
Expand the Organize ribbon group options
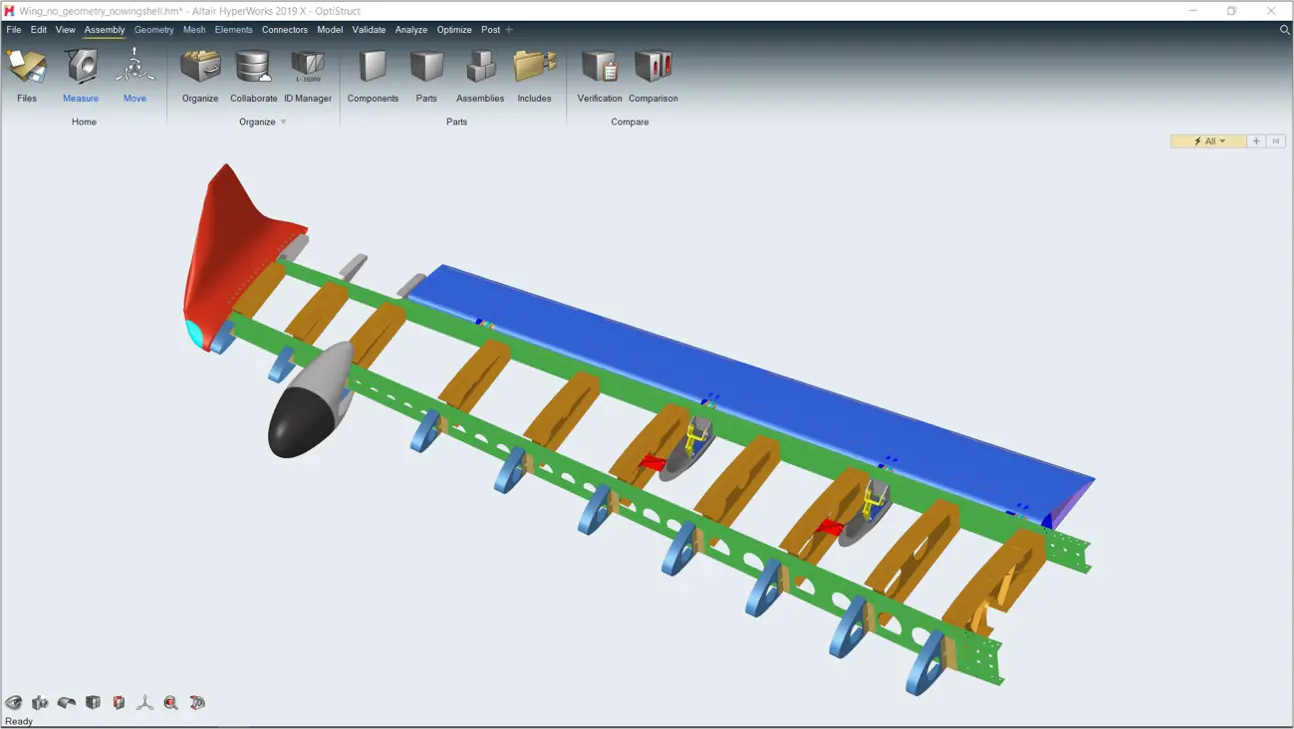284,121
